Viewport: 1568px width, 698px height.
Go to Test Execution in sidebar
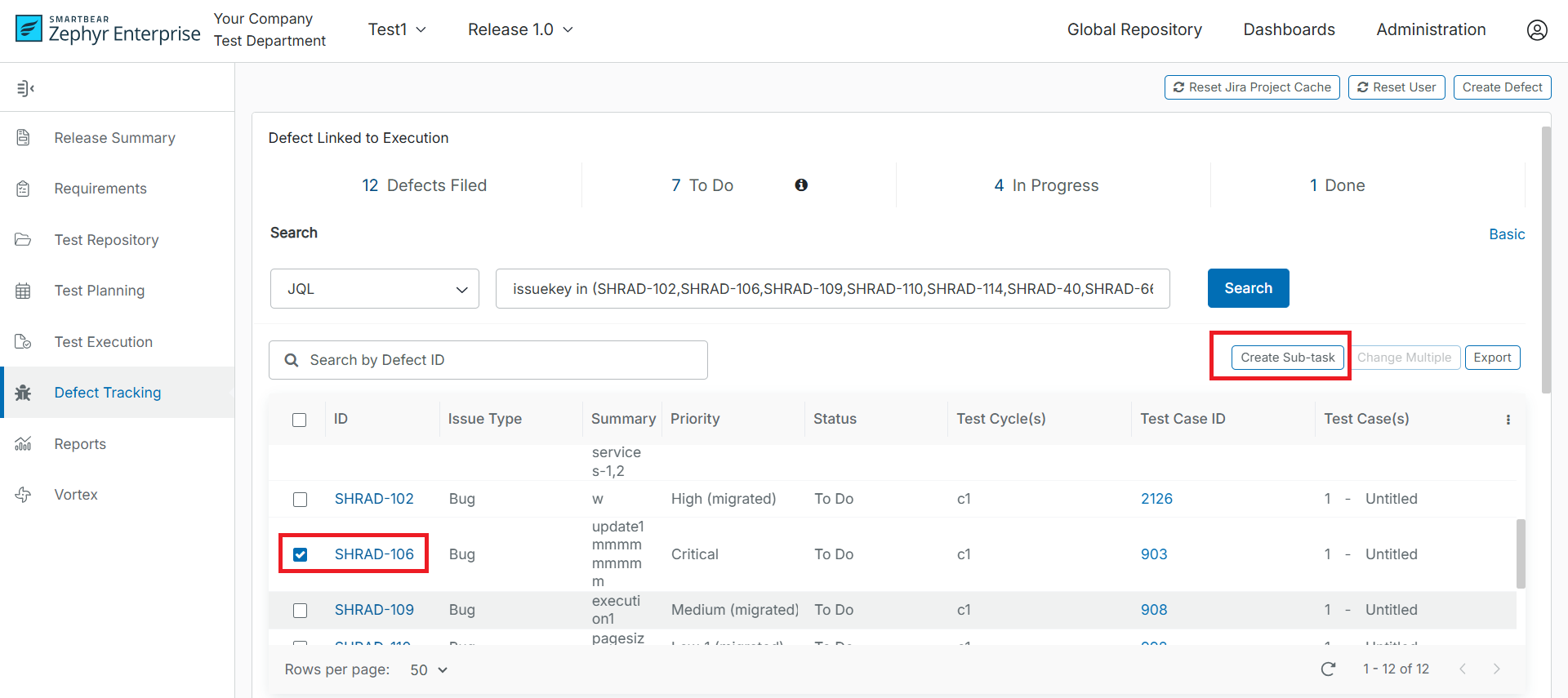coord(103,342)
